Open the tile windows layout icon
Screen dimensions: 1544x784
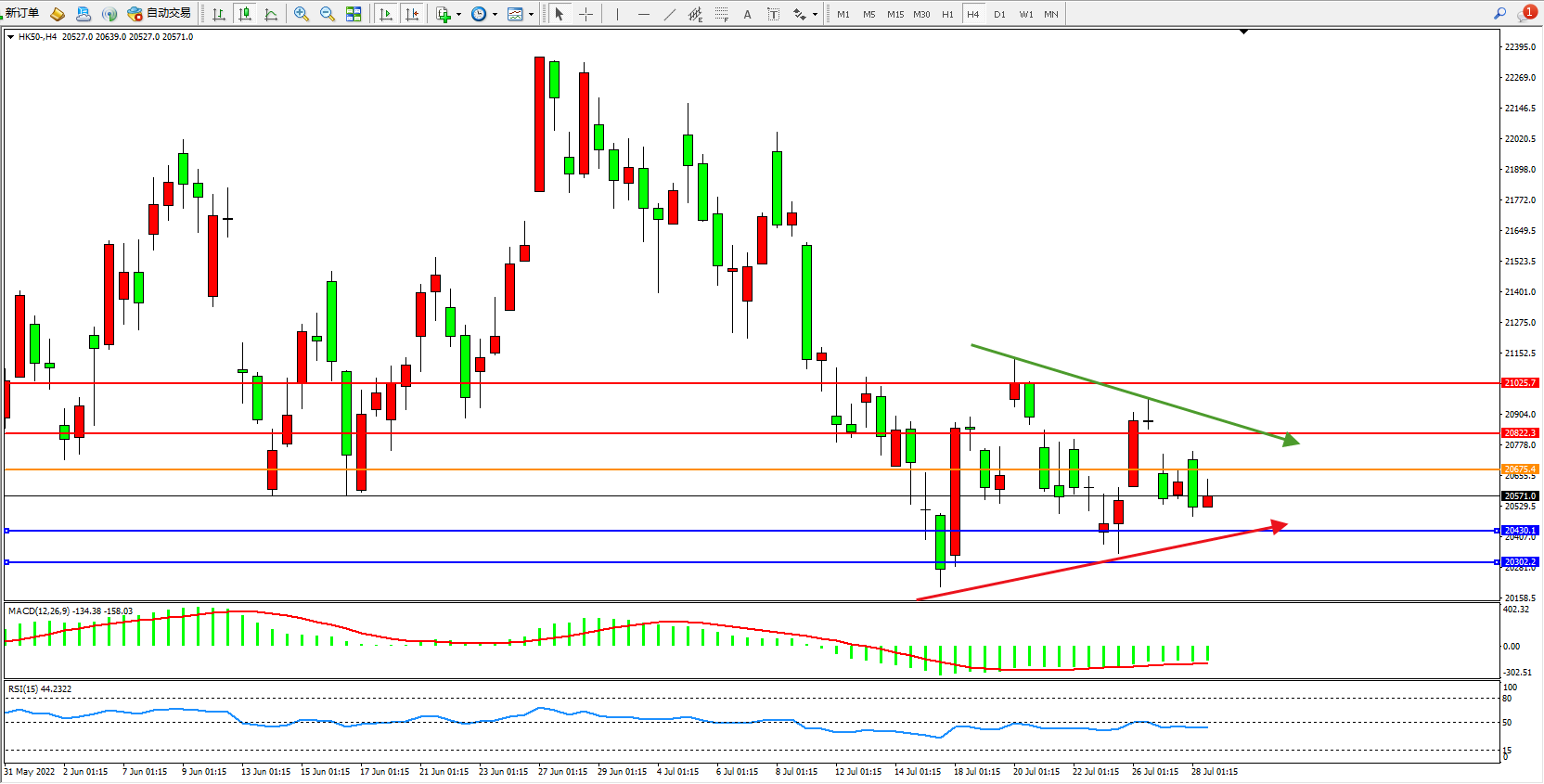click(354, 14)
